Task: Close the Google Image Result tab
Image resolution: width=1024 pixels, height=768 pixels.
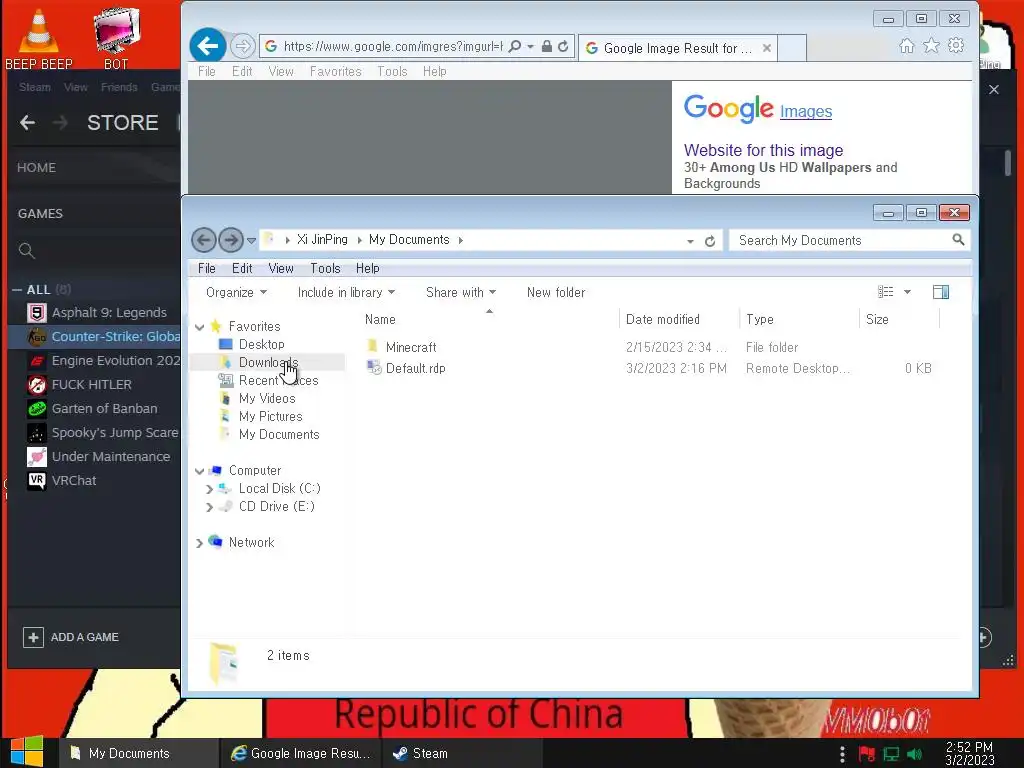Action: point(767,48)
